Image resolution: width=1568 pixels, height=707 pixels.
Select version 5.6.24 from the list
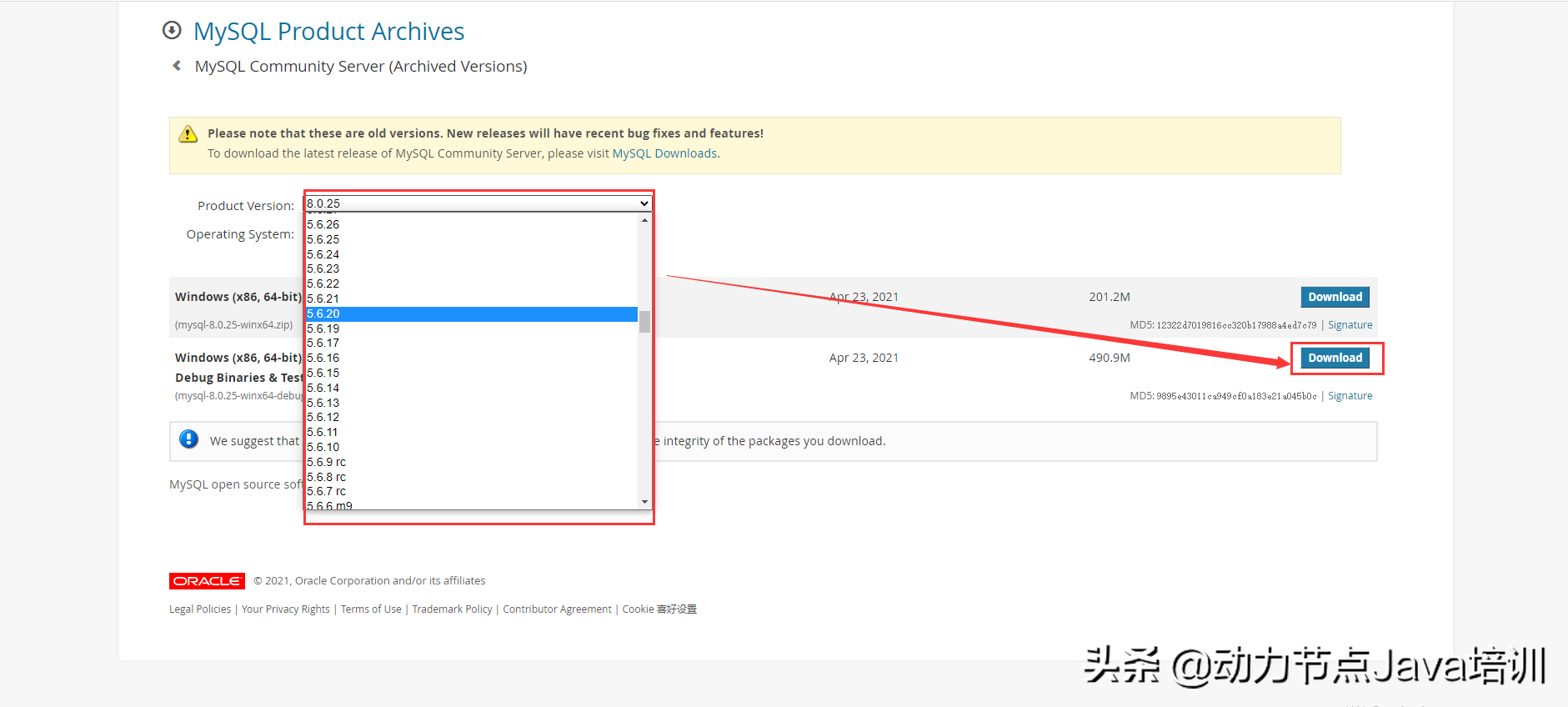pos(471,254)
